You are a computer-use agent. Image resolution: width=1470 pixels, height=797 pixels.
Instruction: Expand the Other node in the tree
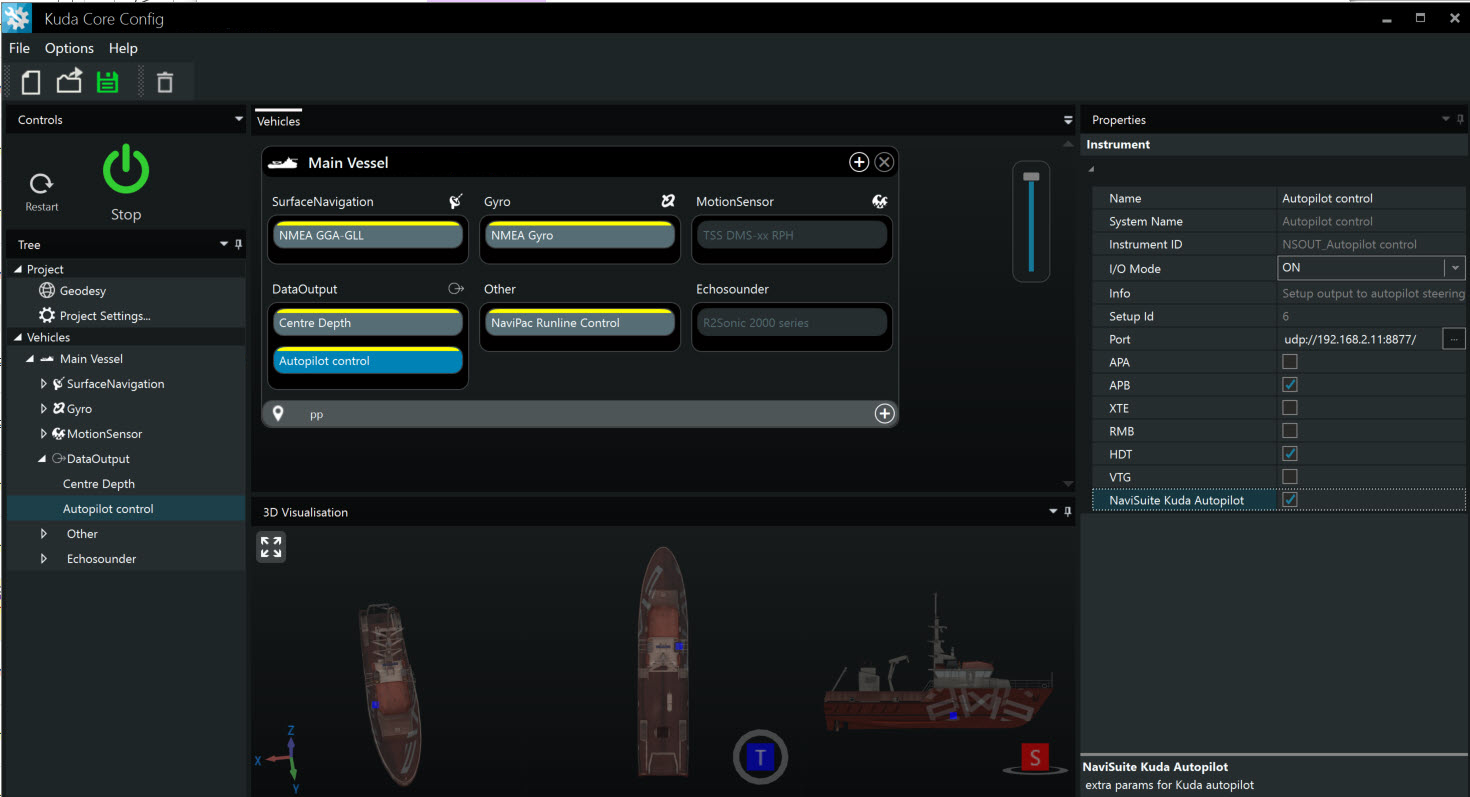point(44,533)
